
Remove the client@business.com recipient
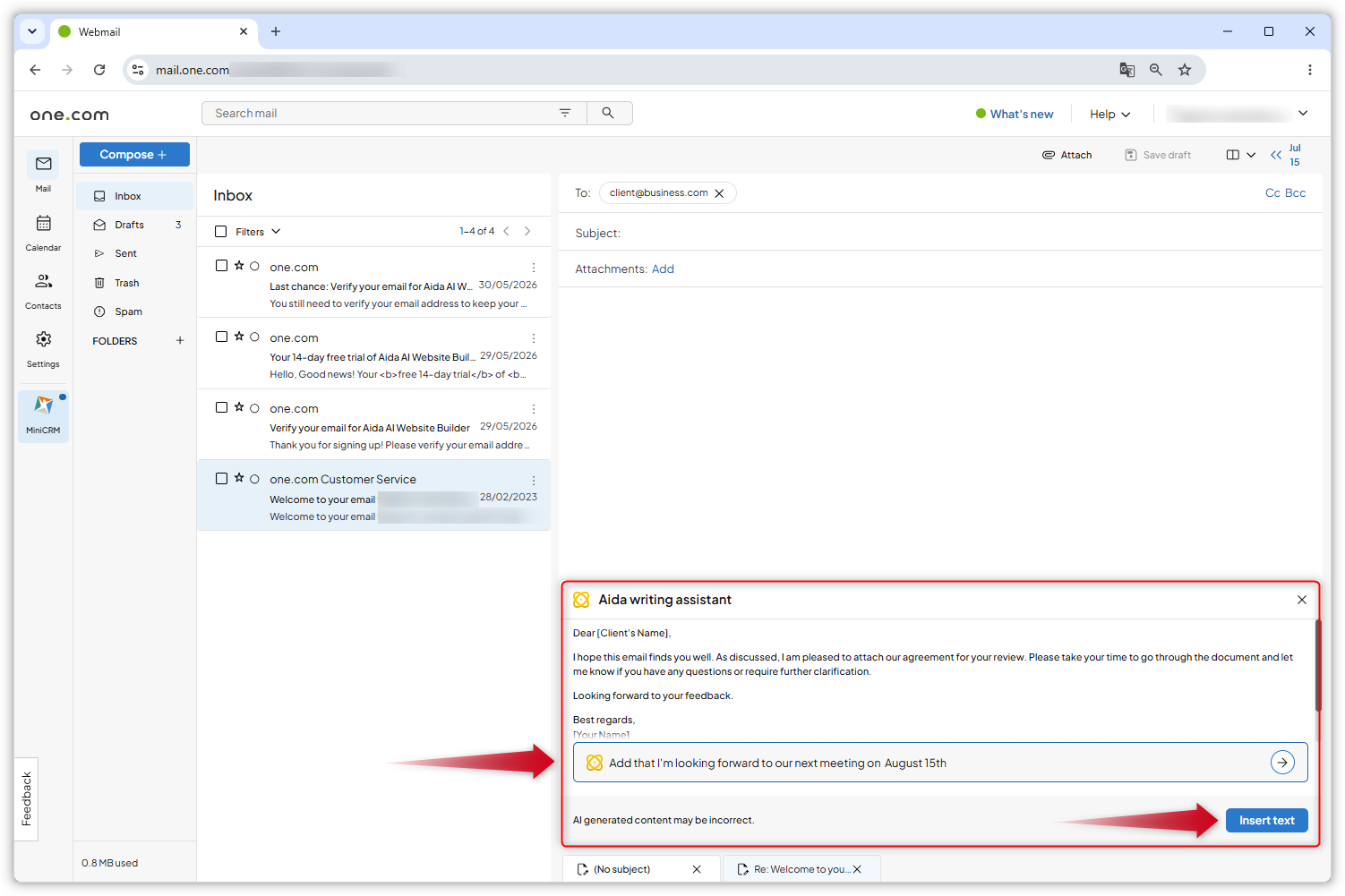pos(719,193)
